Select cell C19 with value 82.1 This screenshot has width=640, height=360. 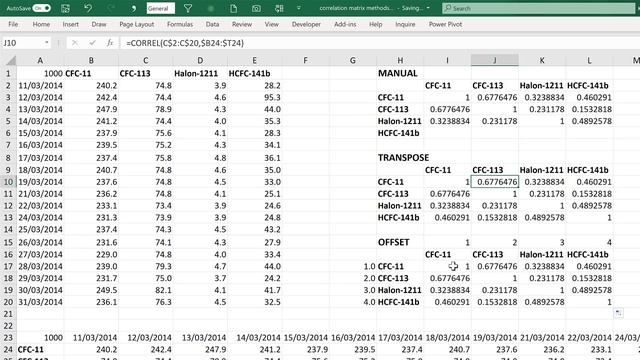coord(146,290)
